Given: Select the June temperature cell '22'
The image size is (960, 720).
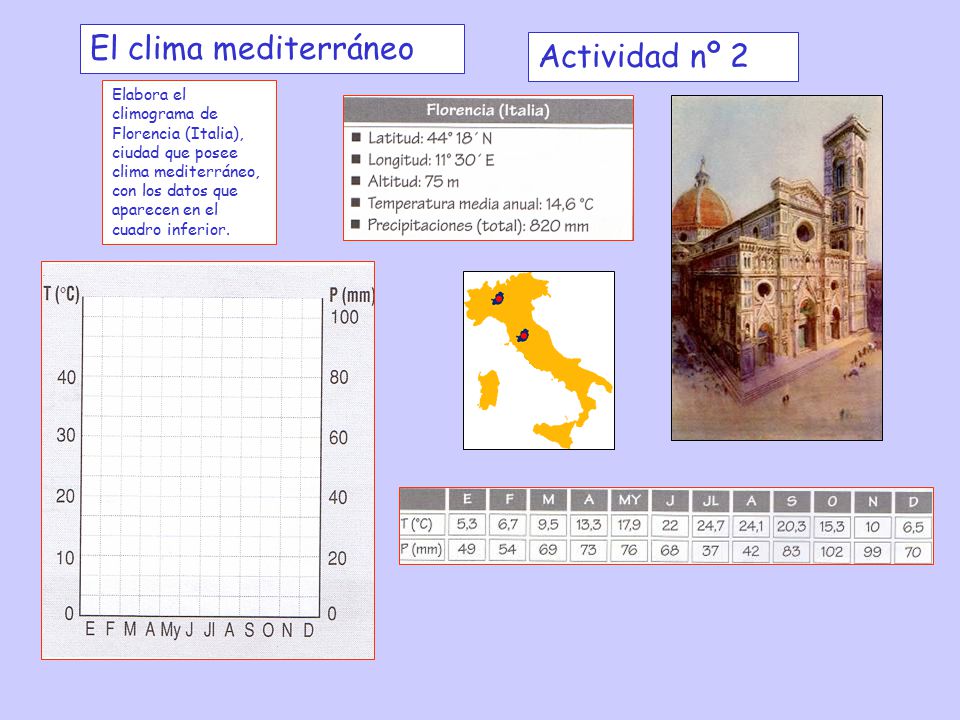Looking at the screenshot, I should (x=670, y=525).
